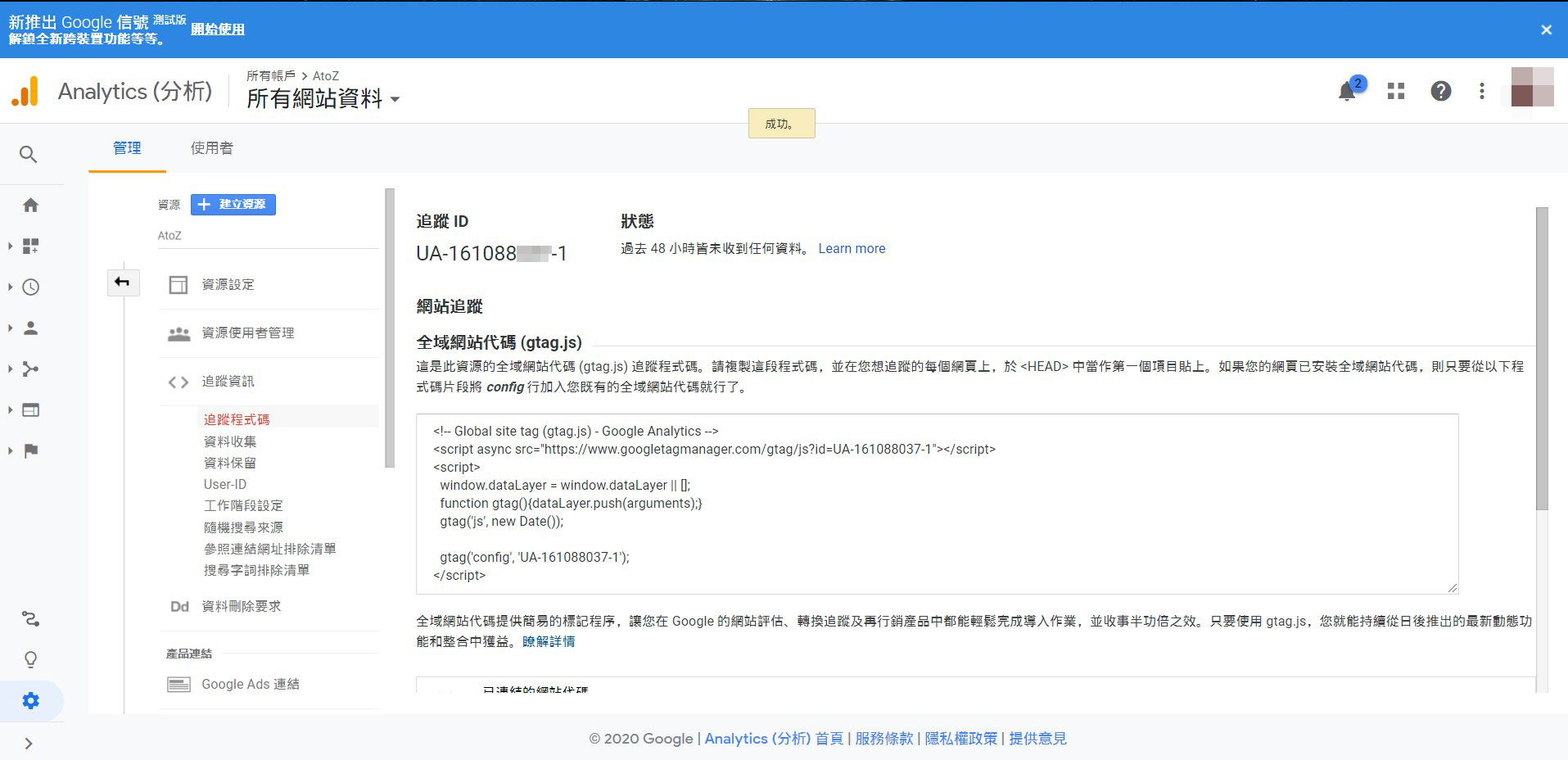Click the admin gear icon in sidebar
The image size is (1568, 760).
click(30, 701)
